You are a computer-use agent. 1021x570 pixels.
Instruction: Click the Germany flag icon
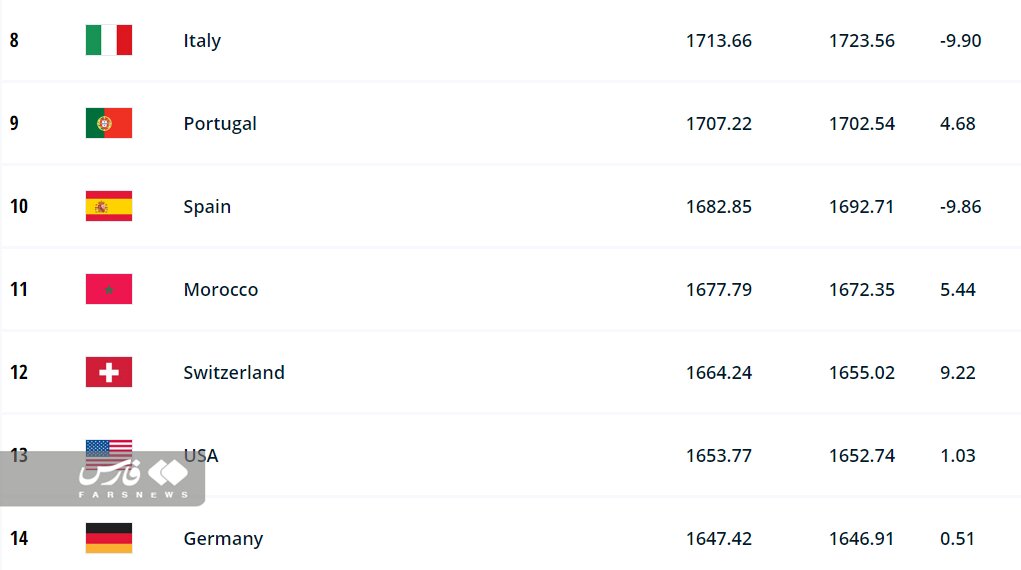coord(108,539)
